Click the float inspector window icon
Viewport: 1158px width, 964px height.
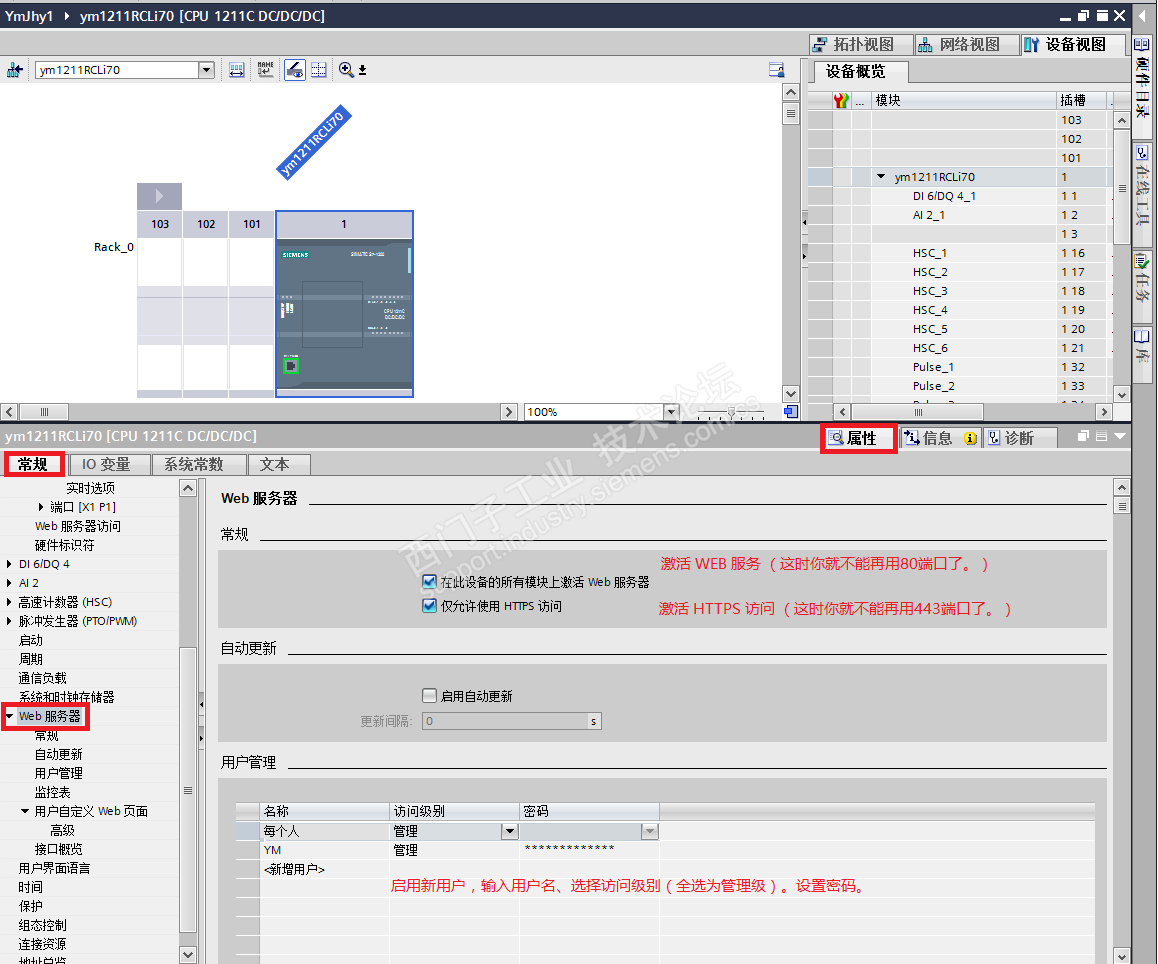(x=1083, y=436)
